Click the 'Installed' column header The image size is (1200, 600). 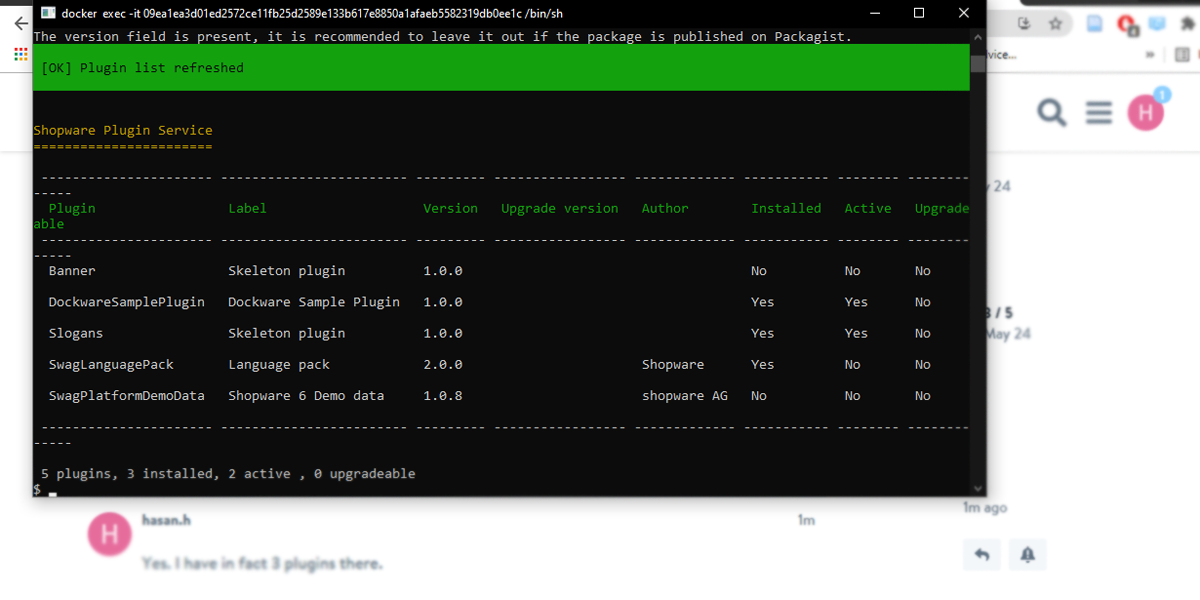(x=786, y=208)
